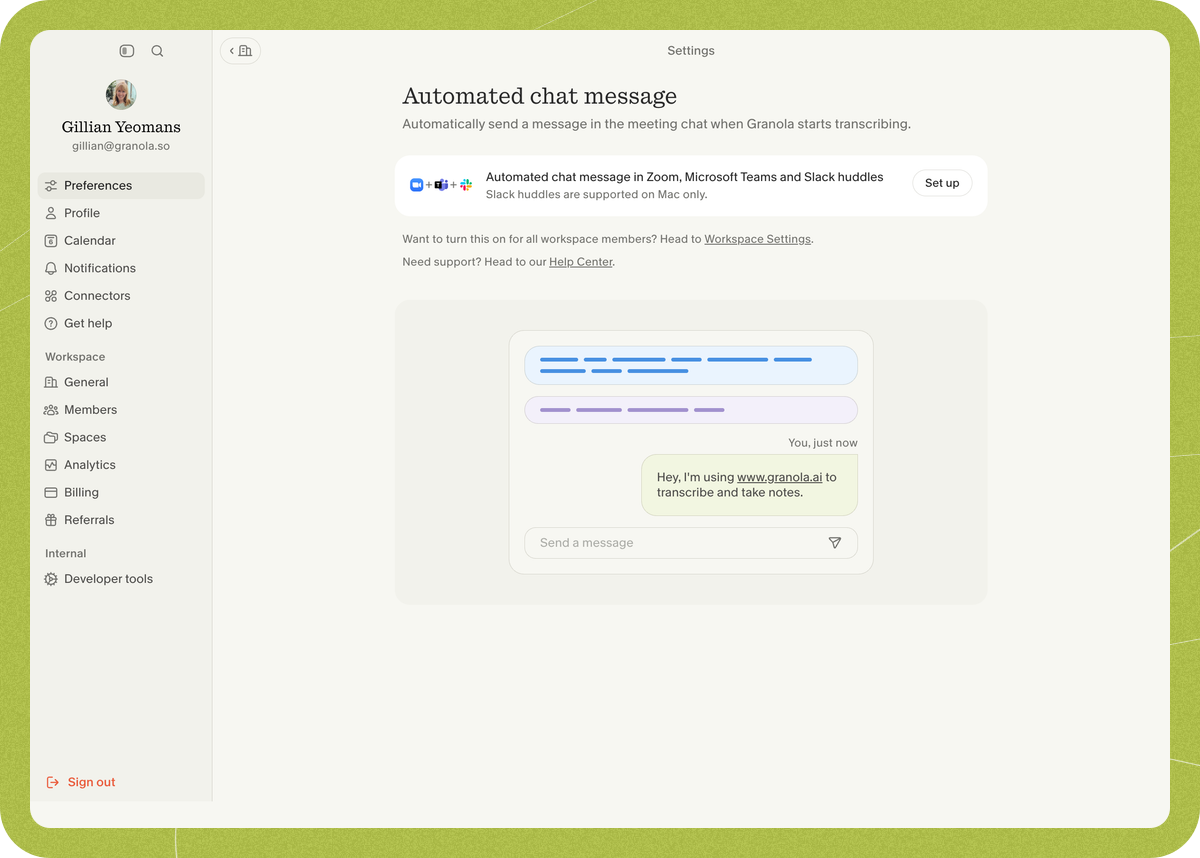Click the Connectors icon

(51, 296)
